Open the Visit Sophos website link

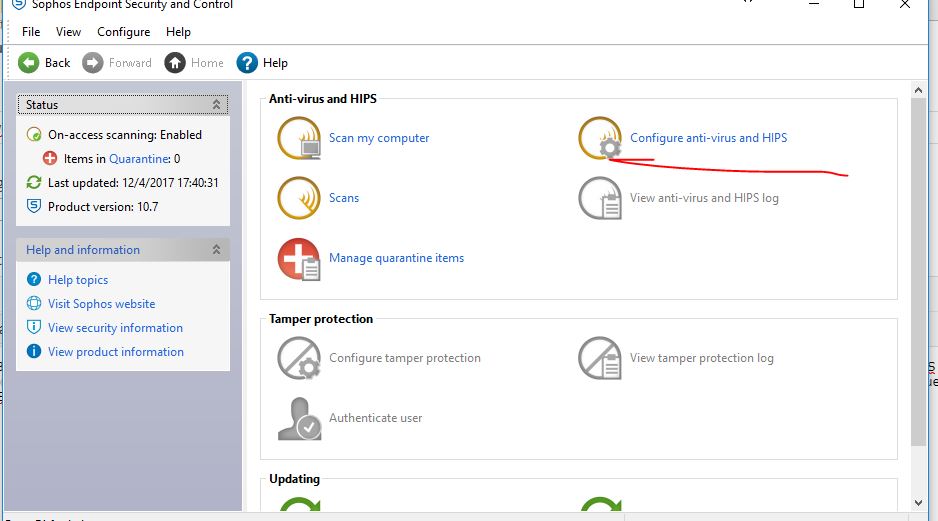point(102,304)
